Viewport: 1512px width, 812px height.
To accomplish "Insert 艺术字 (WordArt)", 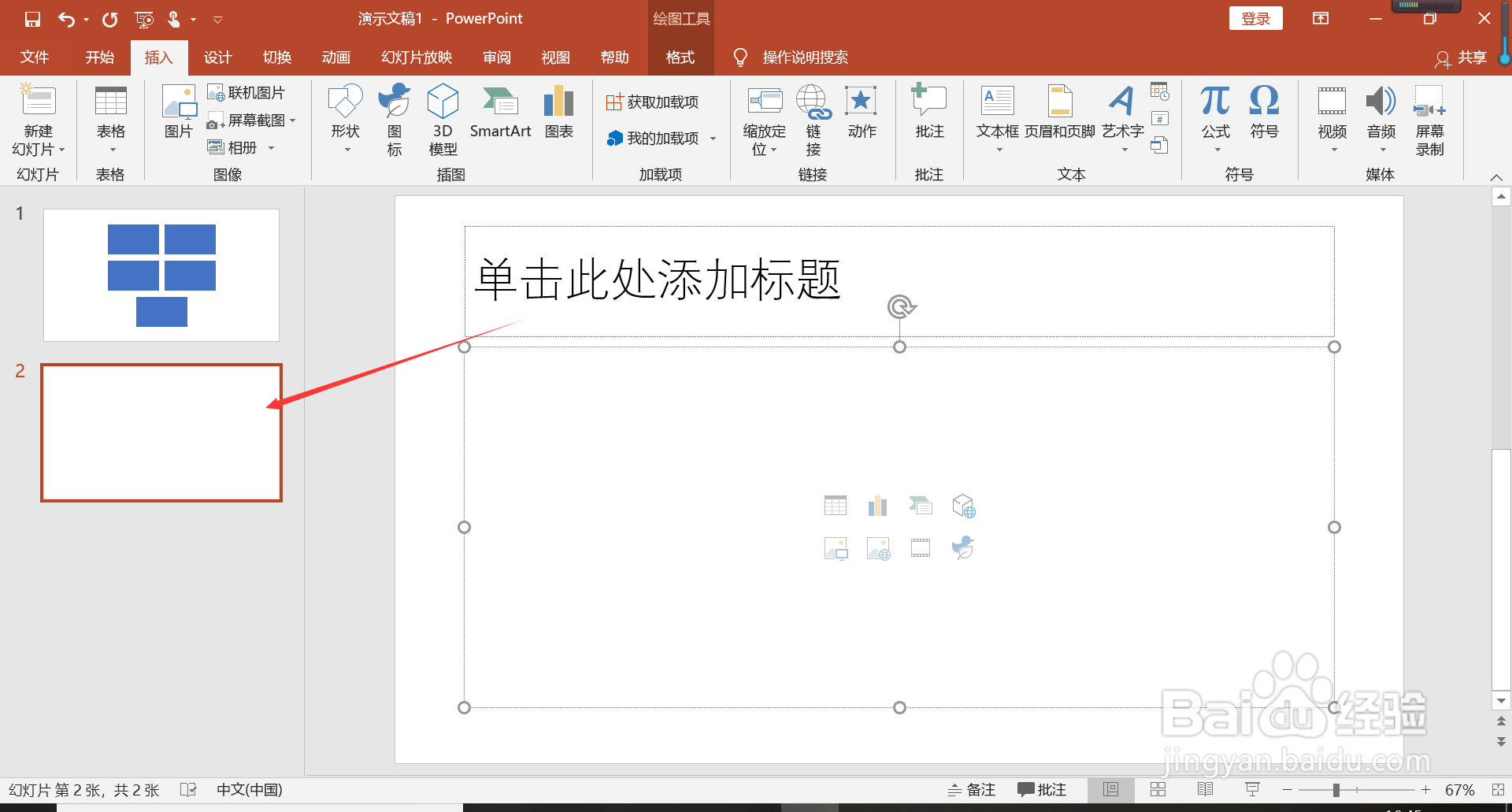I will coord(1121,117).
